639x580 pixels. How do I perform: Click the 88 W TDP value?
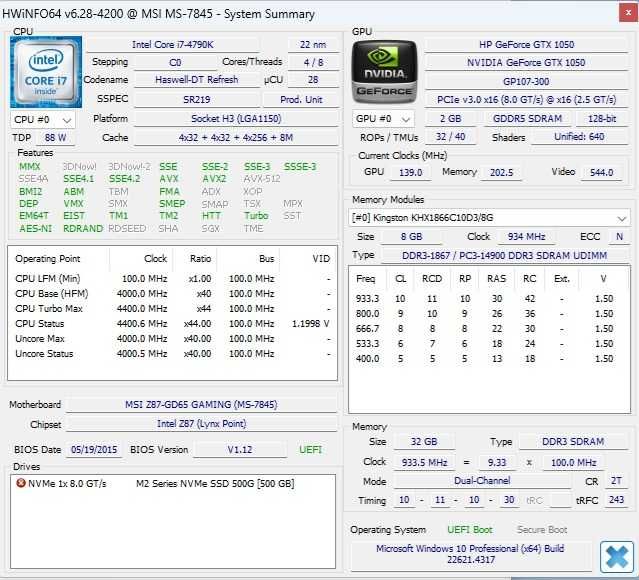click(x=55, y=138)
